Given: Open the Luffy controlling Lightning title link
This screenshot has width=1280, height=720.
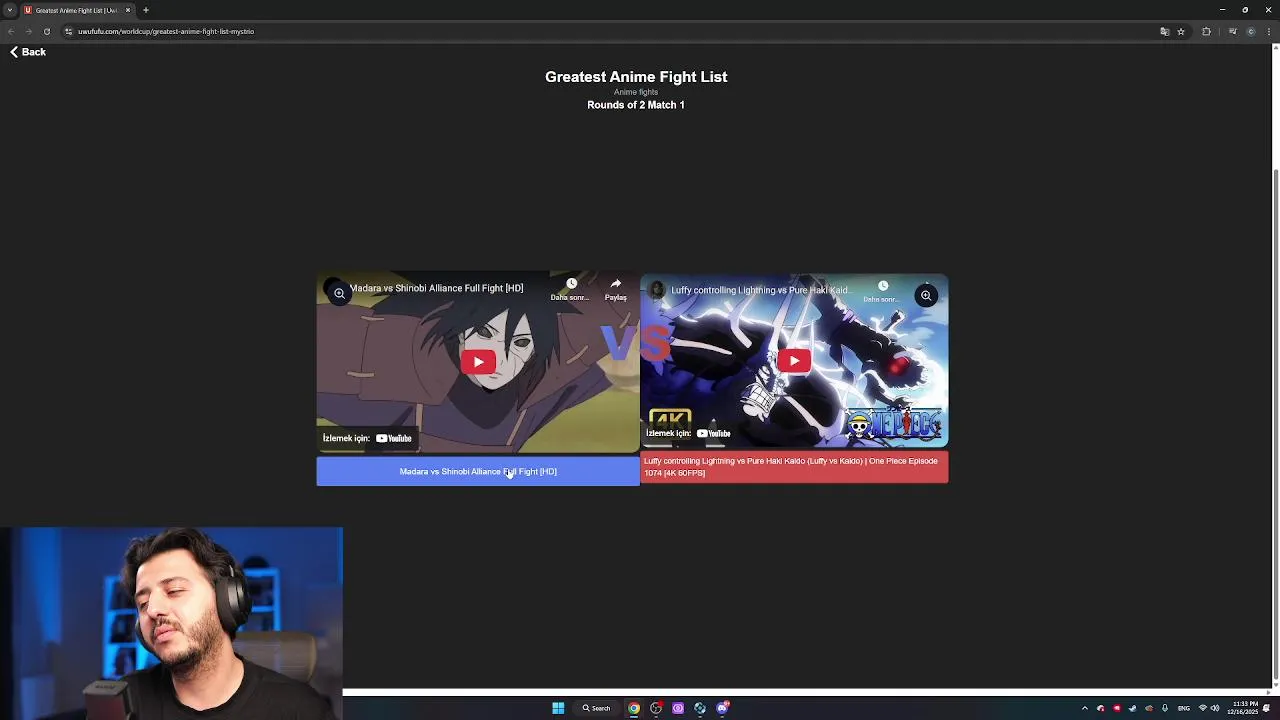Looking at the screenshot, I should 761,290.
